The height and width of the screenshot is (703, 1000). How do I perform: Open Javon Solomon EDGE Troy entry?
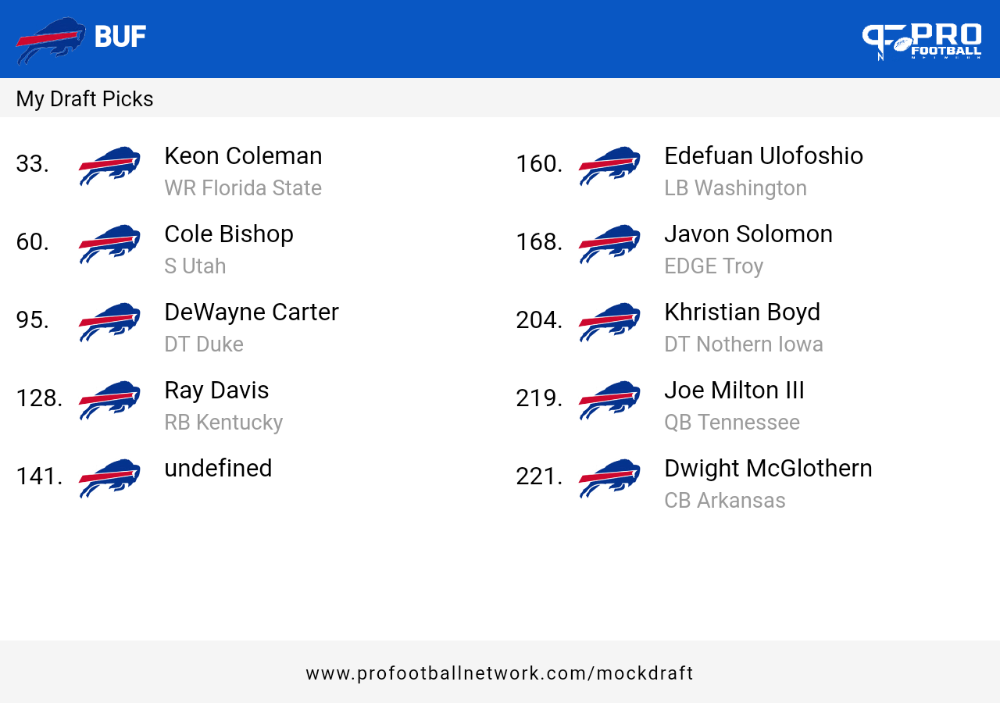pos(748,249)
